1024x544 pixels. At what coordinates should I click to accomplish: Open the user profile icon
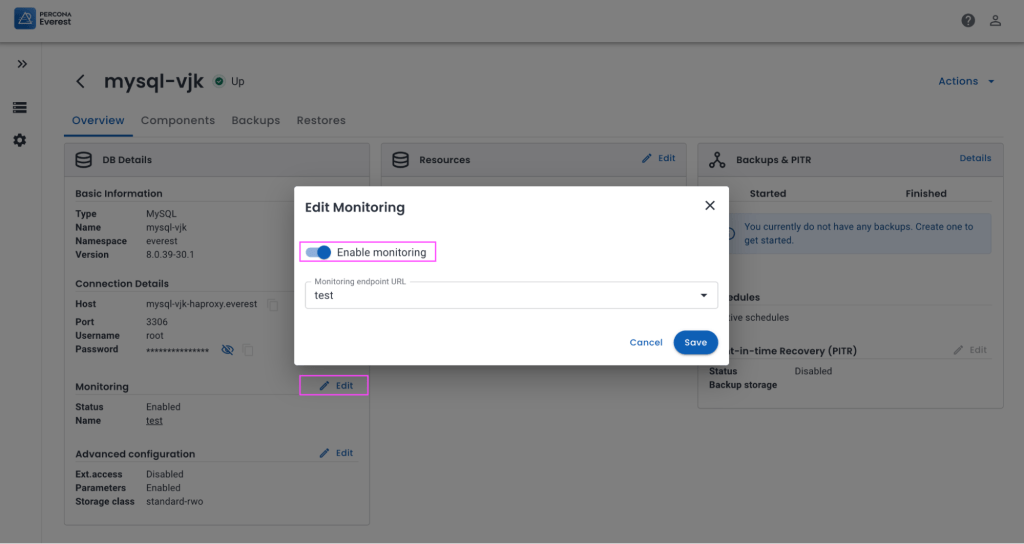click(995, 21)
